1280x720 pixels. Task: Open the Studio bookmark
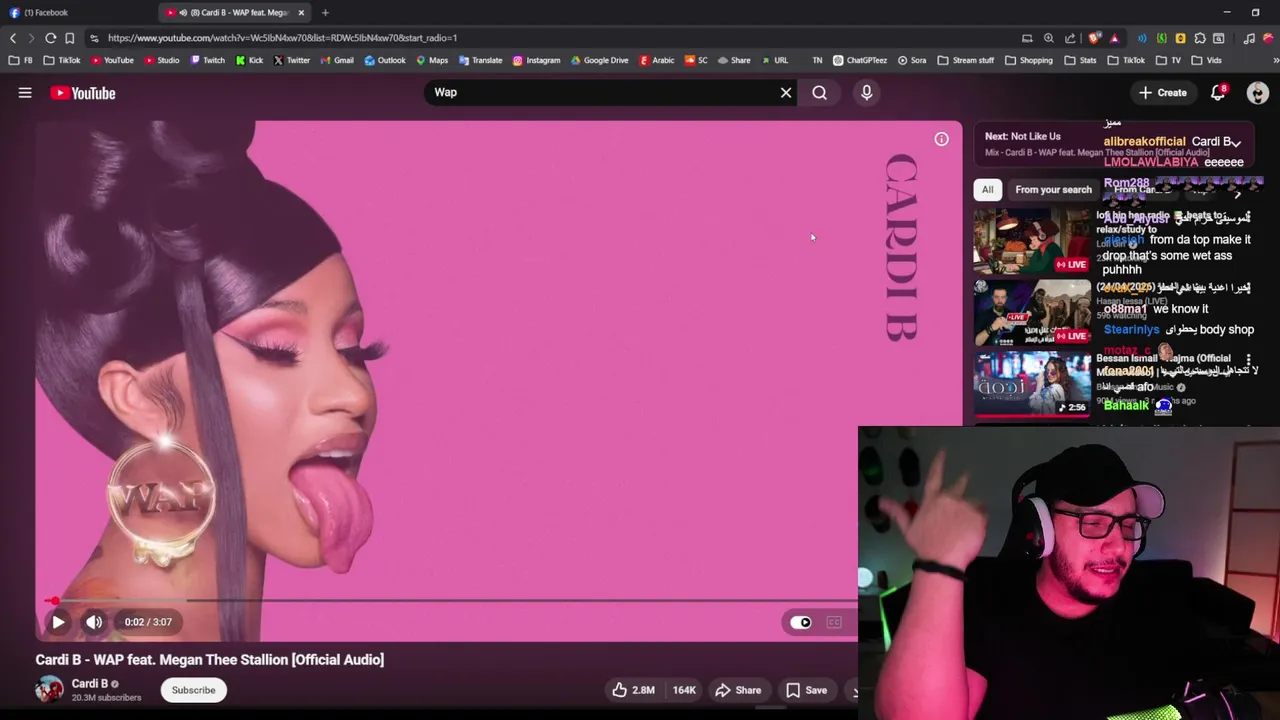click(162, 60)
